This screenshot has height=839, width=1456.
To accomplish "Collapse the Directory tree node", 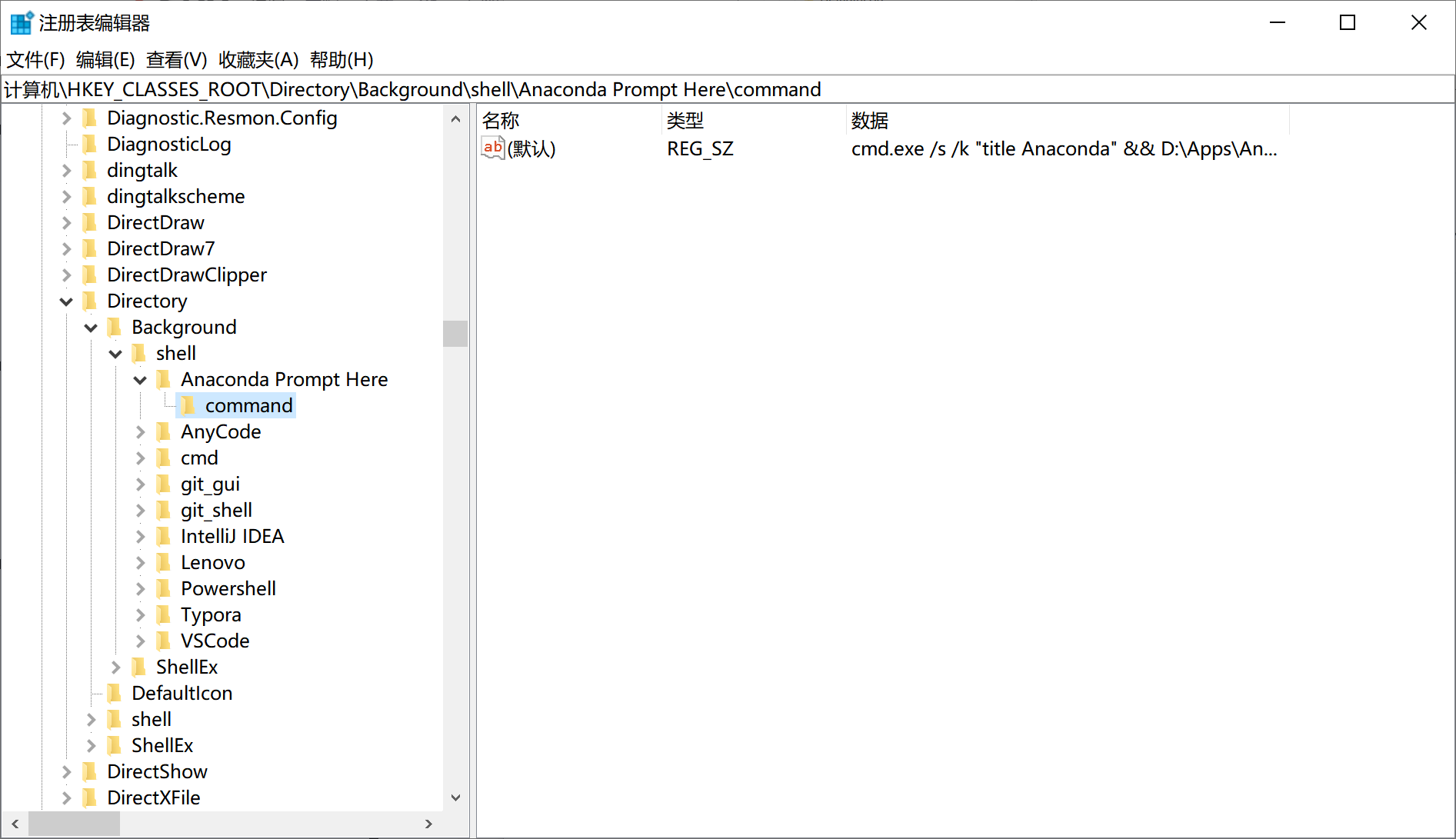I will [x=66, y=301].
